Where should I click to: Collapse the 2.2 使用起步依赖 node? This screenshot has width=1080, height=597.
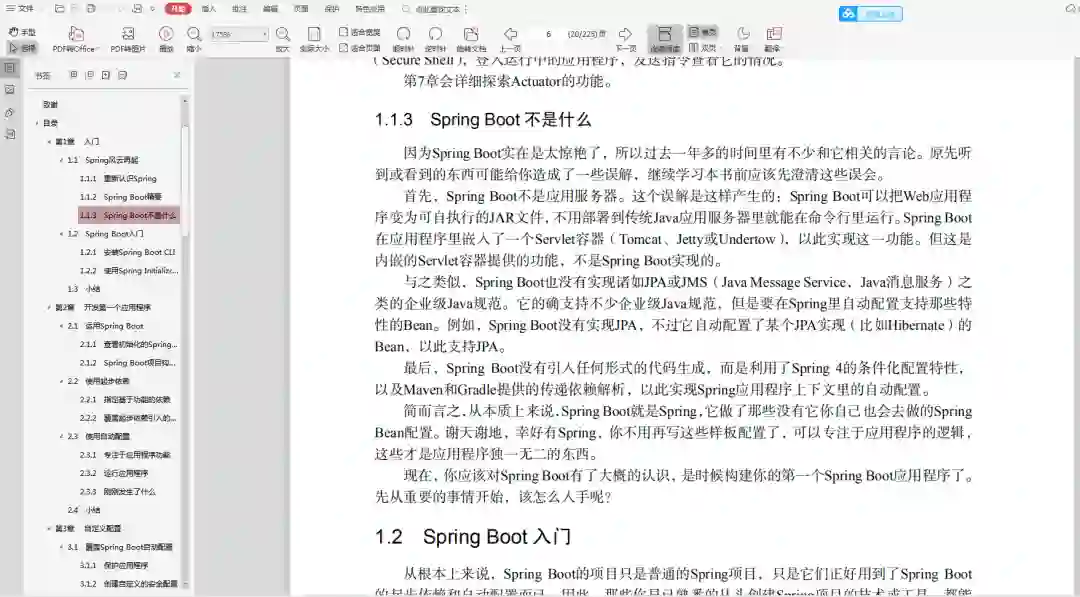click(x=61, y=381)
